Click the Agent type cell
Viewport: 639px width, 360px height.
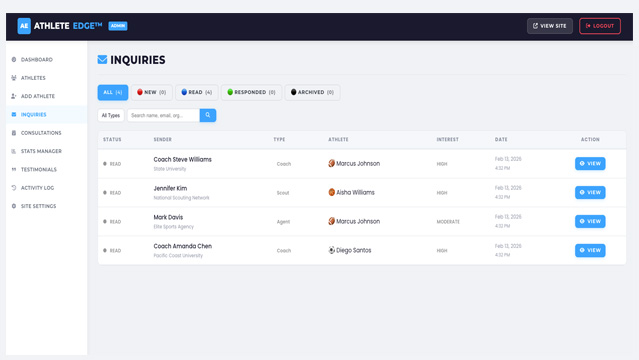click(283, 222)
